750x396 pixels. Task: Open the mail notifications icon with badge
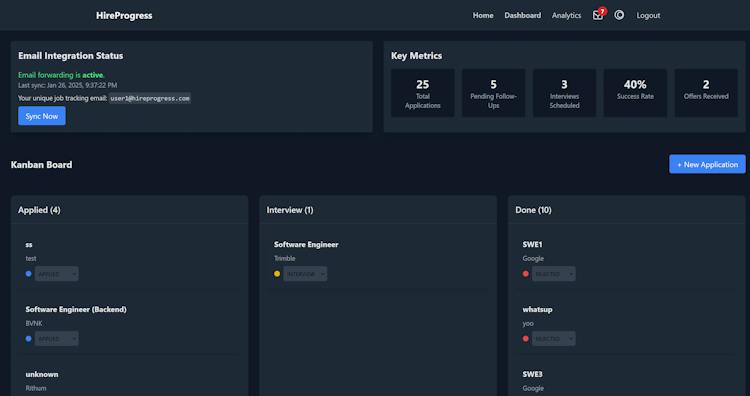[599, 14]
